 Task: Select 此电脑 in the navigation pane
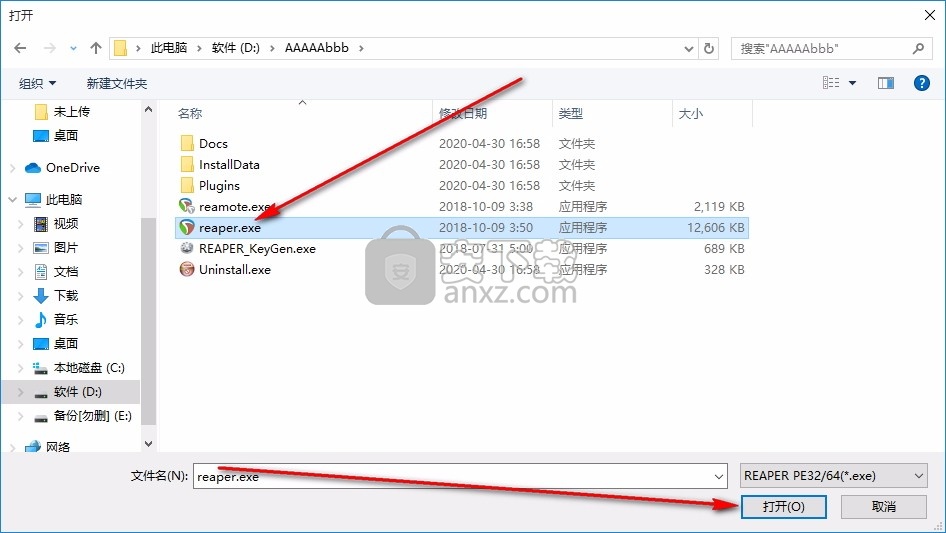click(x=64, y=200)
